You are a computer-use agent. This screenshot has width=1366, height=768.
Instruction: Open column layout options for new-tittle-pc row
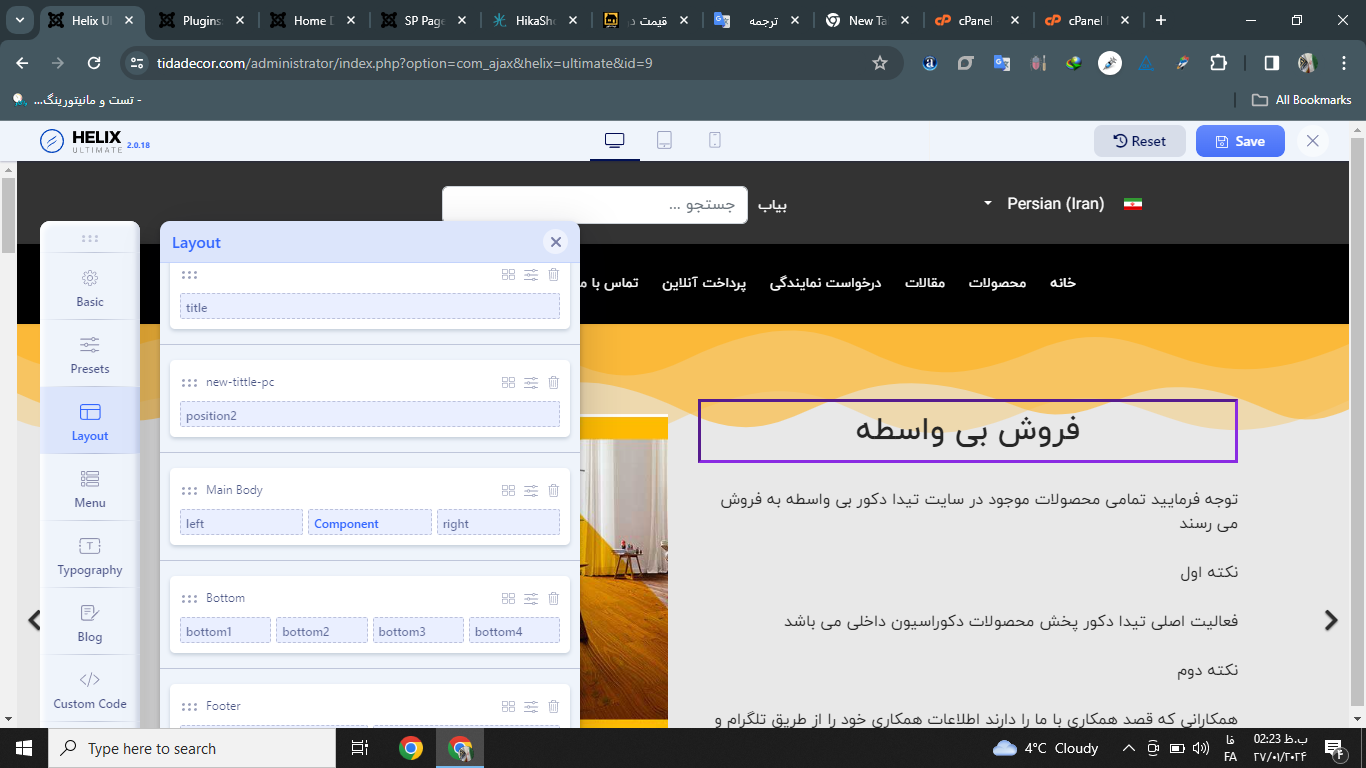[x=508, y=382]
